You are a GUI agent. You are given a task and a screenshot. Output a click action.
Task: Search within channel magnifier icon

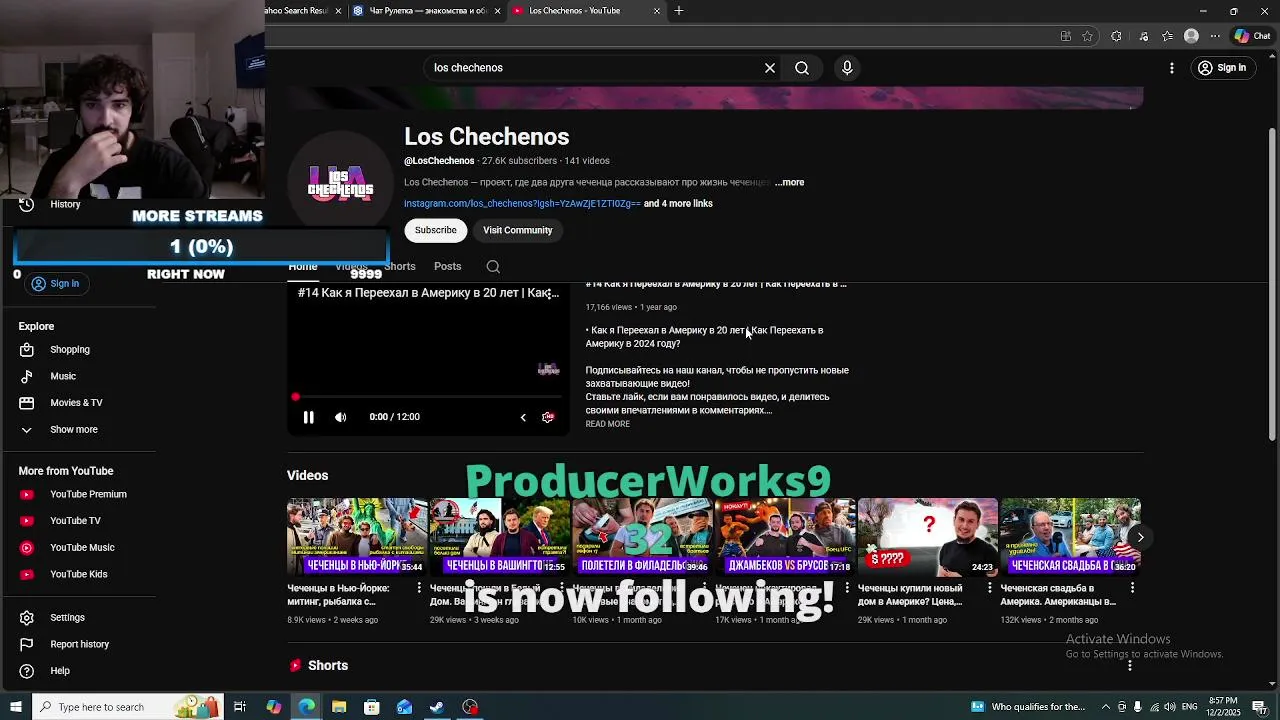tap(493, 267)
